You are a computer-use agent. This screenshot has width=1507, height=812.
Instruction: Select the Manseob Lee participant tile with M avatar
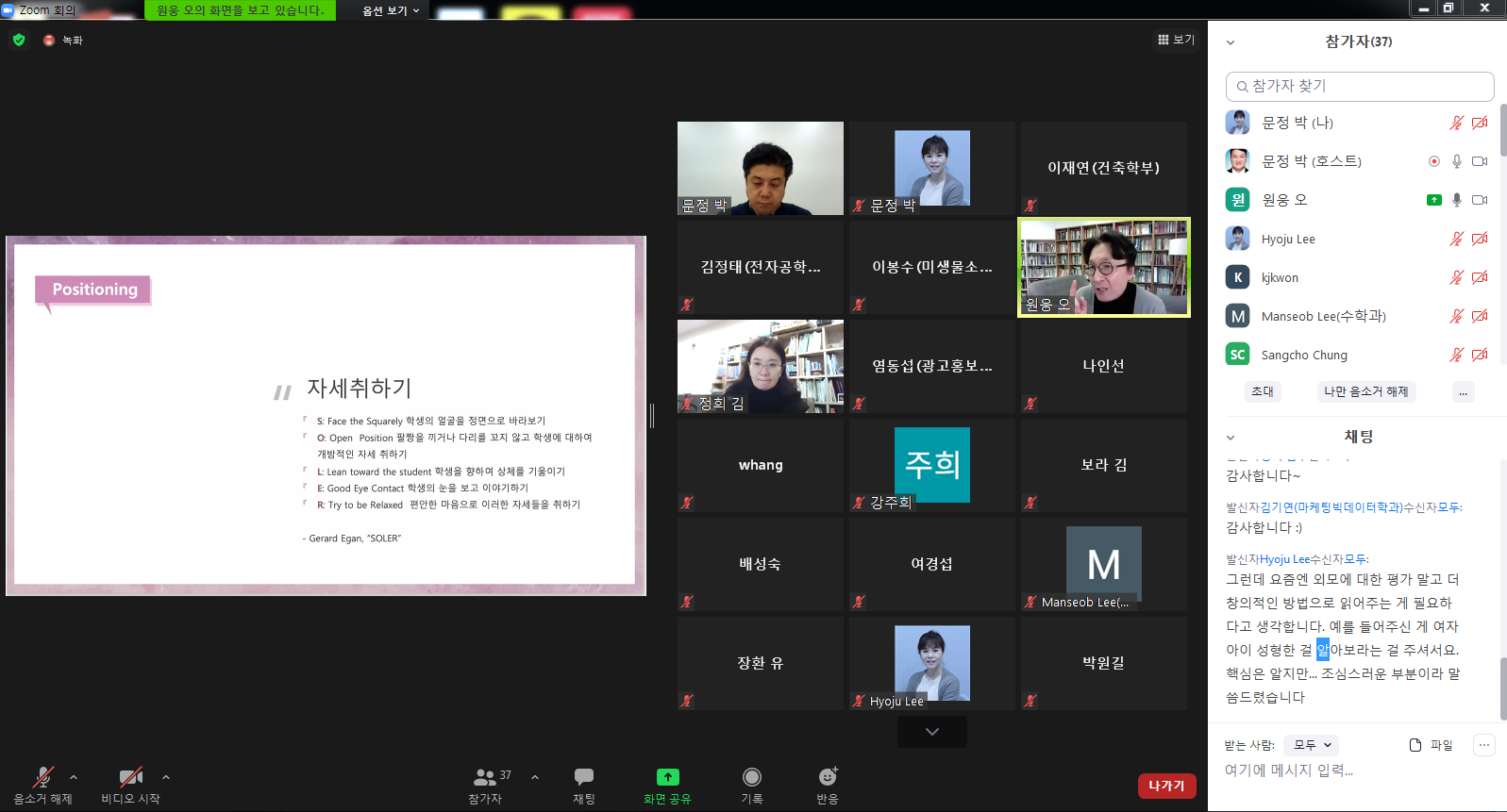click(x=1104, y=564)
